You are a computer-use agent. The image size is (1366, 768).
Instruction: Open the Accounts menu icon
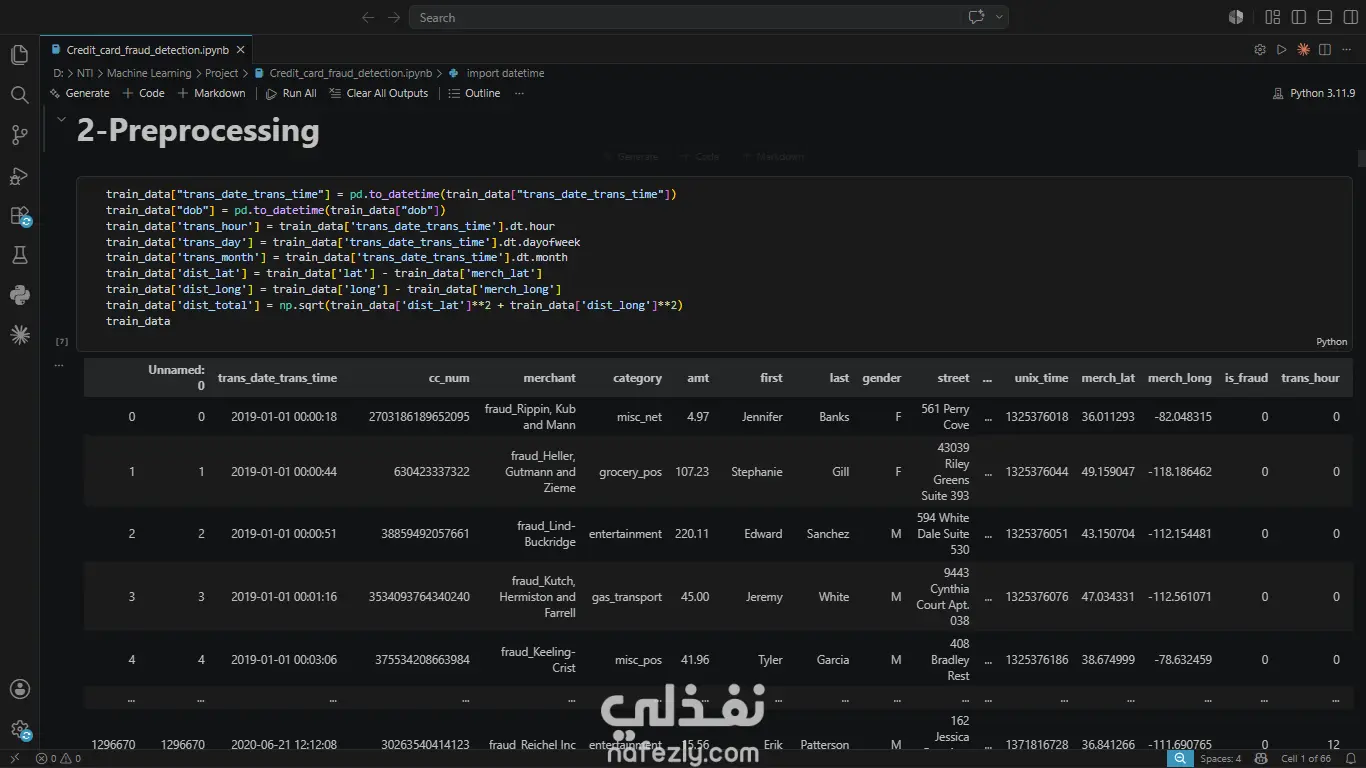pos(19,689)
